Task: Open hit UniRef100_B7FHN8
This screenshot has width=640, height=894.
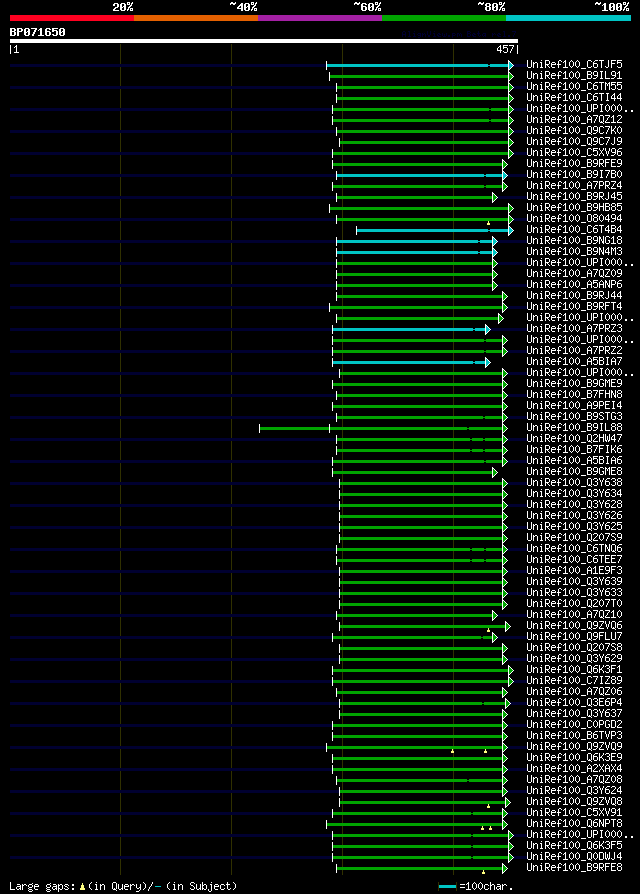Action: tap(574, 395)
